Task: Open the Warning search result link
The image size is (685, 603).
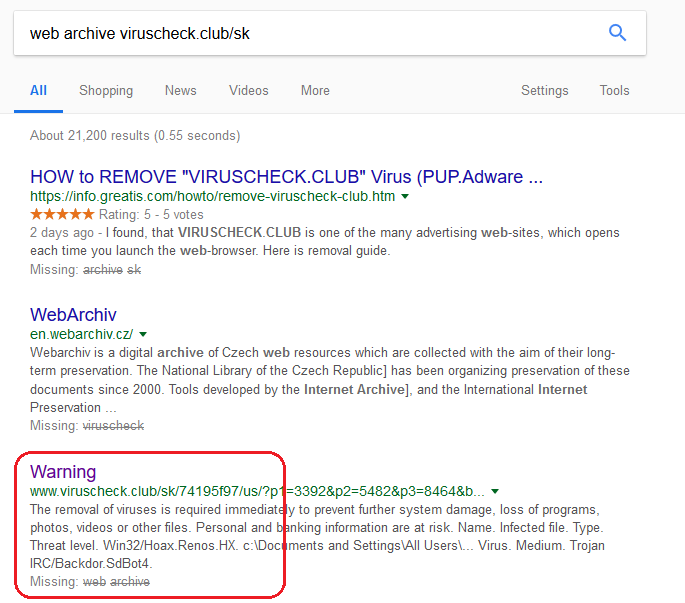Action: click(63, 471)
